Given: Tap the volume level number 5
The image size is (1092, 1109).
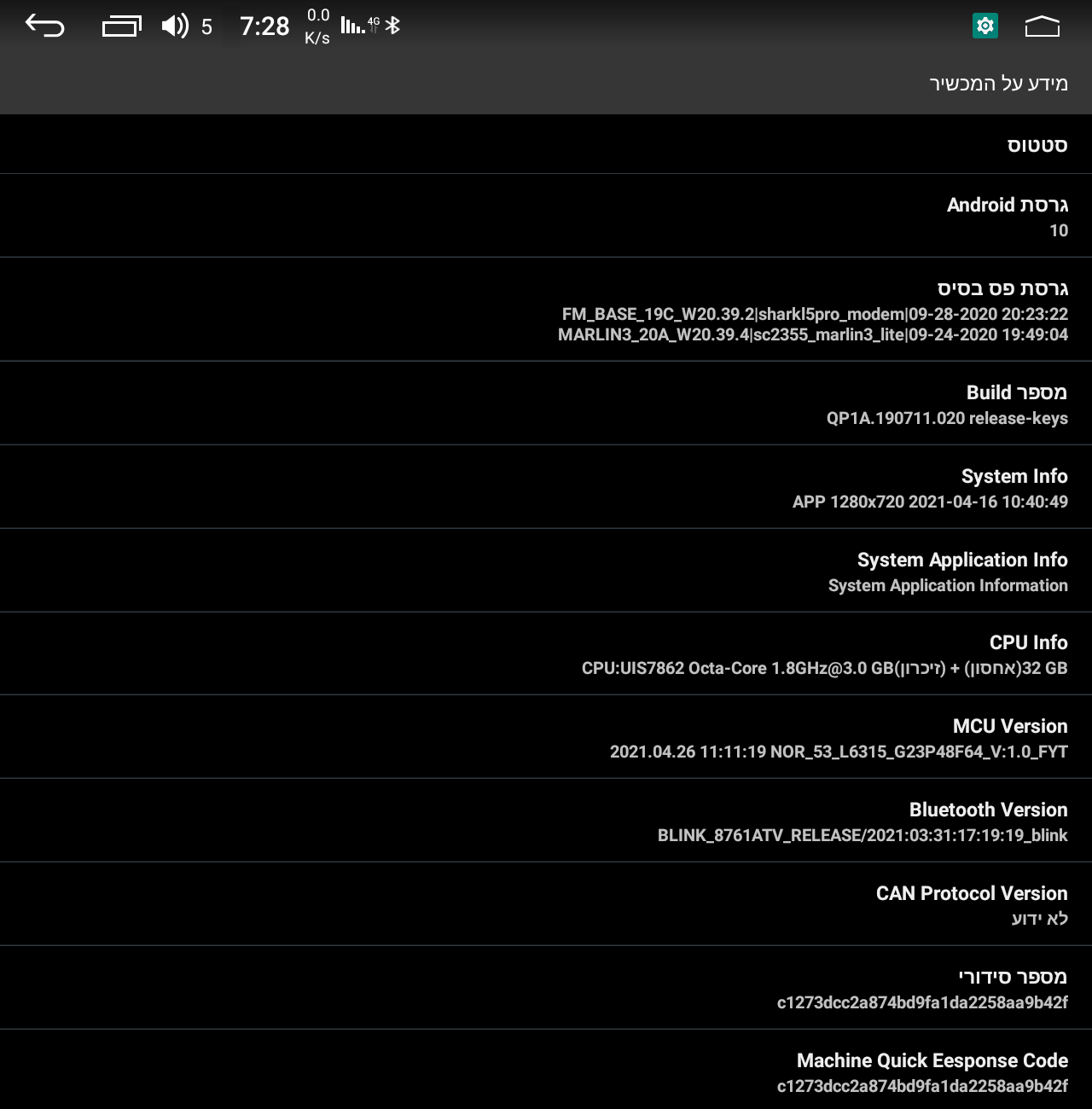Looking at the screenshot, I should (206, 27).
